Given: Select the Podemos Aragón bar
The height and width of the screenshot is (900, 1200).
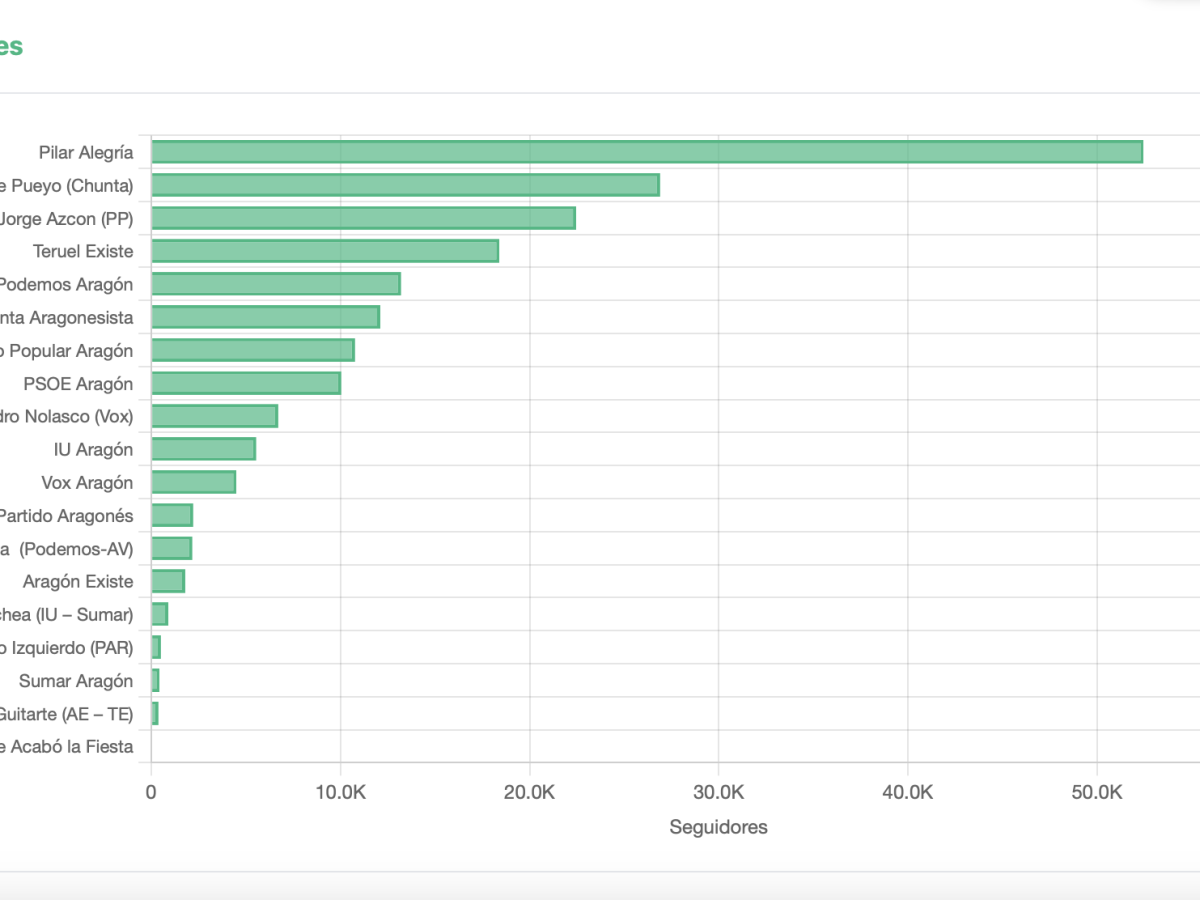Looking at the screenshot, I should pyautogui.click(x=270, y=284).
